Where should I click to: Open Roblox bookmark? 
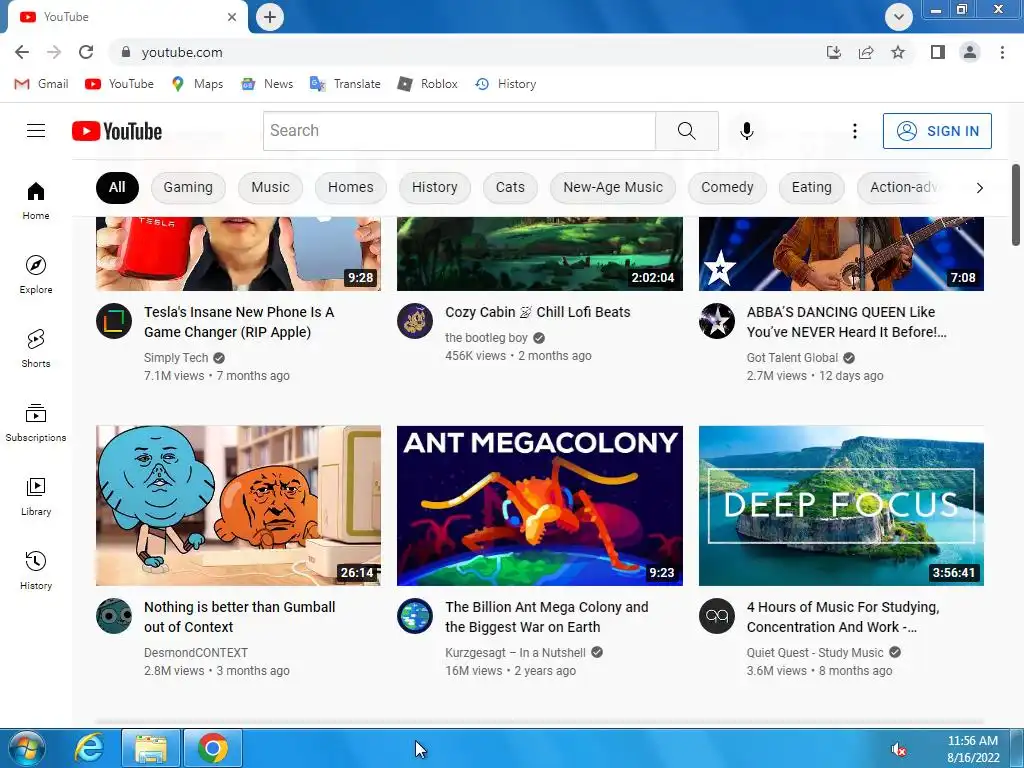point(428,84)
